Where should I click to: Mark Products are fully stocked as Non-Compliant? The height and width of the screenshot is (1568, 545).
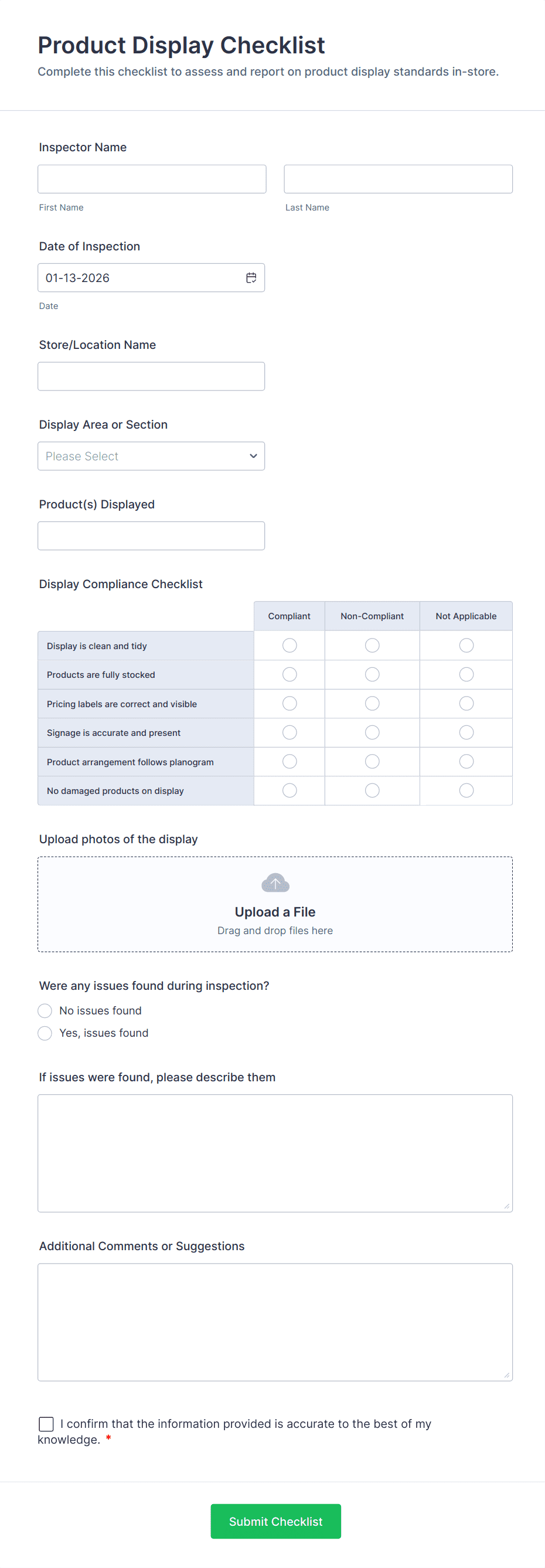click(x=372, y=674)
